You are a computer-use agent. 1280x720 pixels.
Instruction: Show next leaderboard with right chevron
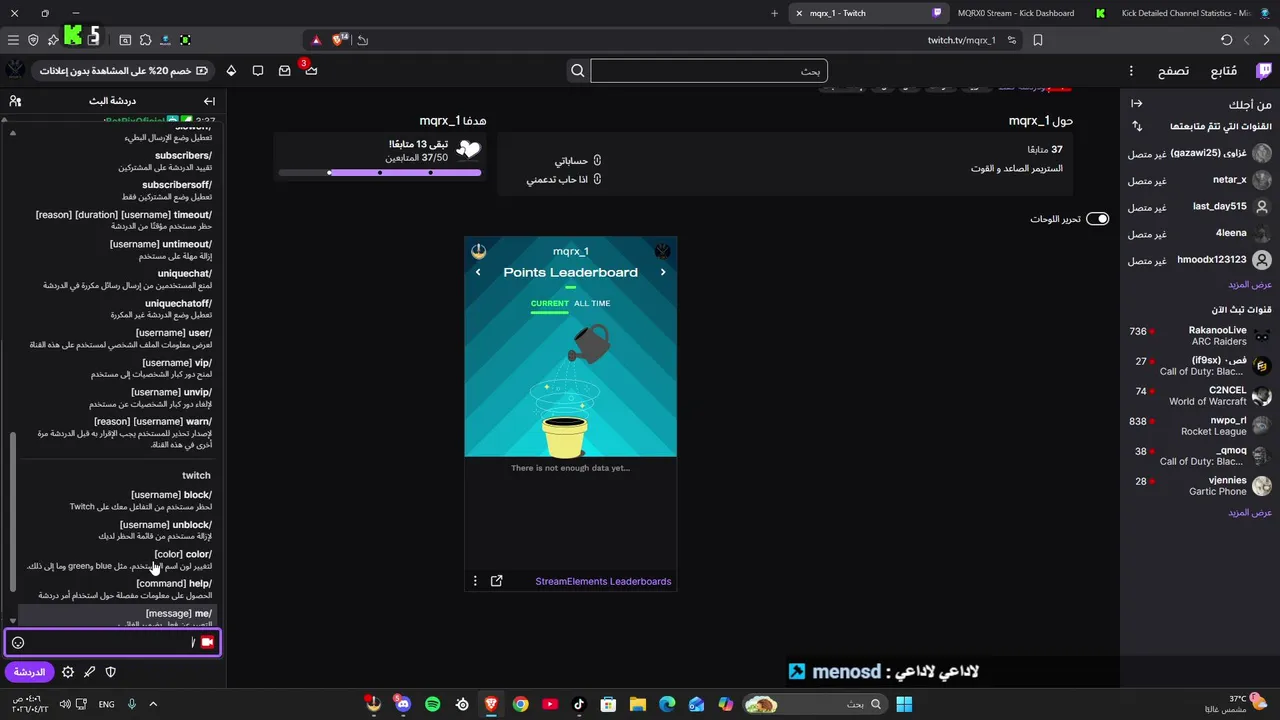pyautogui.click(x=662, y=272)
